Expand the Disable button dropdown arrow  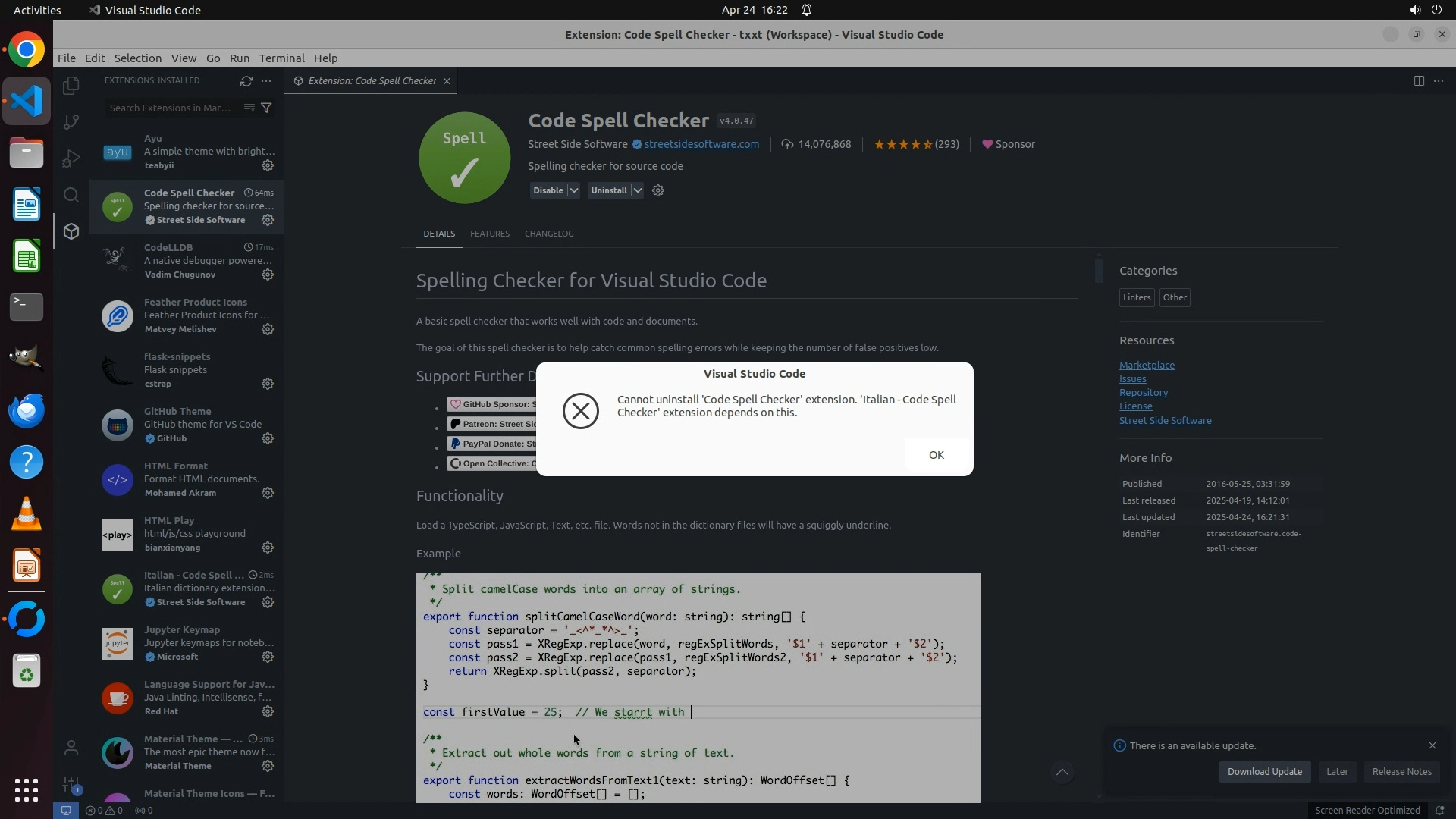coord(574,190)
